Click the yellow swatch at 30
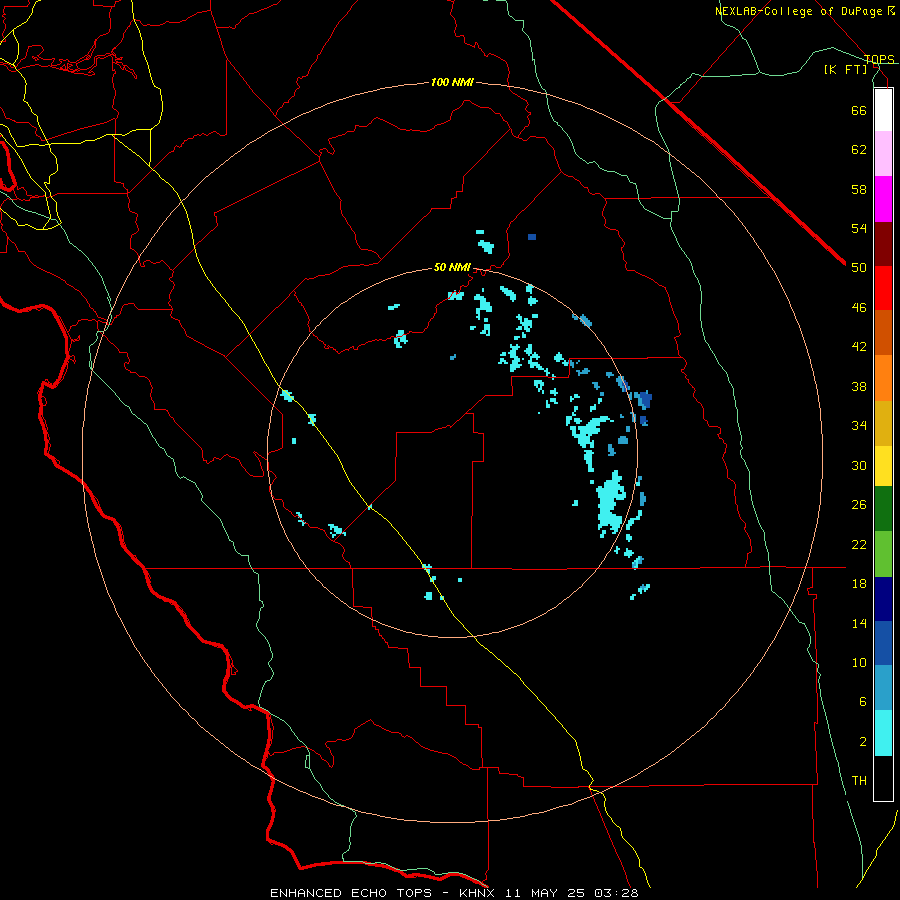900x900 pixels. (883, 466)
